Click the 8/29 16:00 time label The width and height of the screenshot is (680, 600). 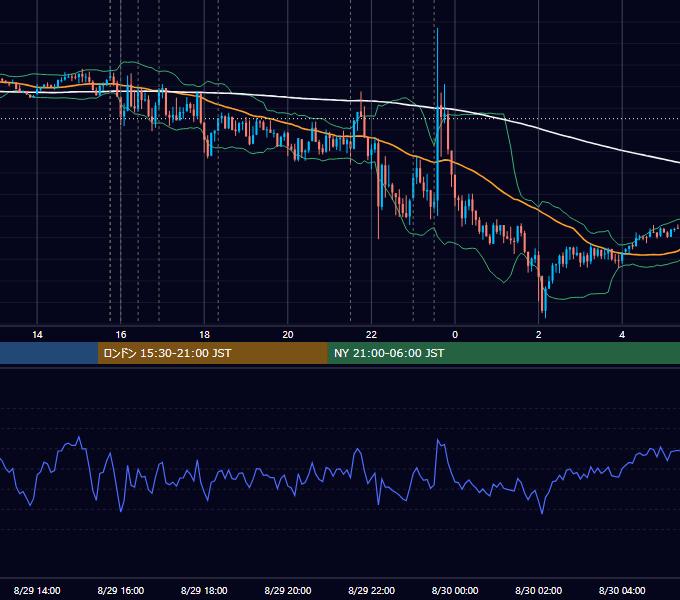[x=121, y=590]
